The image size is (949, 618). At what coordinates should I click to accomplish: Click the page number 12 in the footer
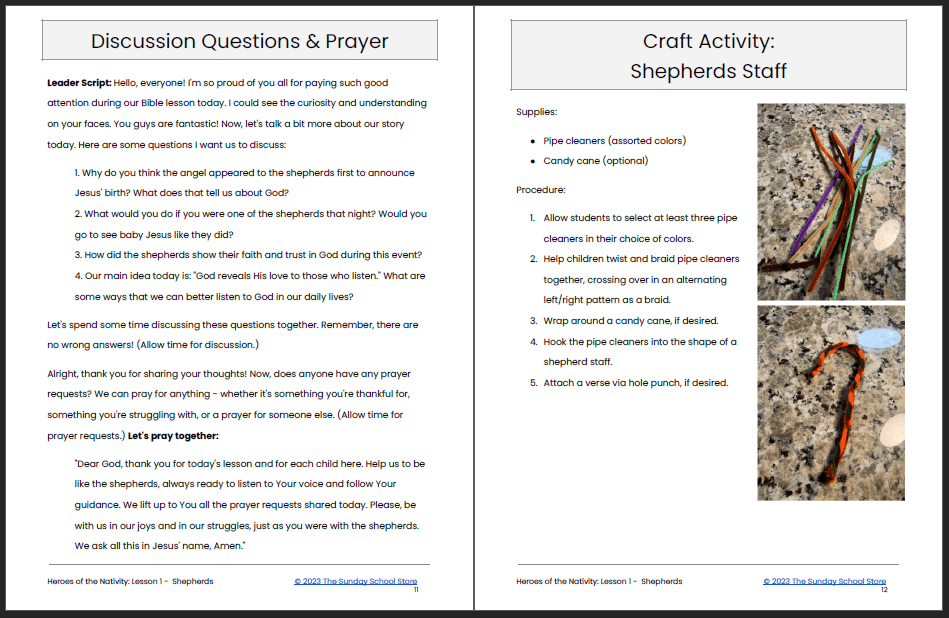884,590
